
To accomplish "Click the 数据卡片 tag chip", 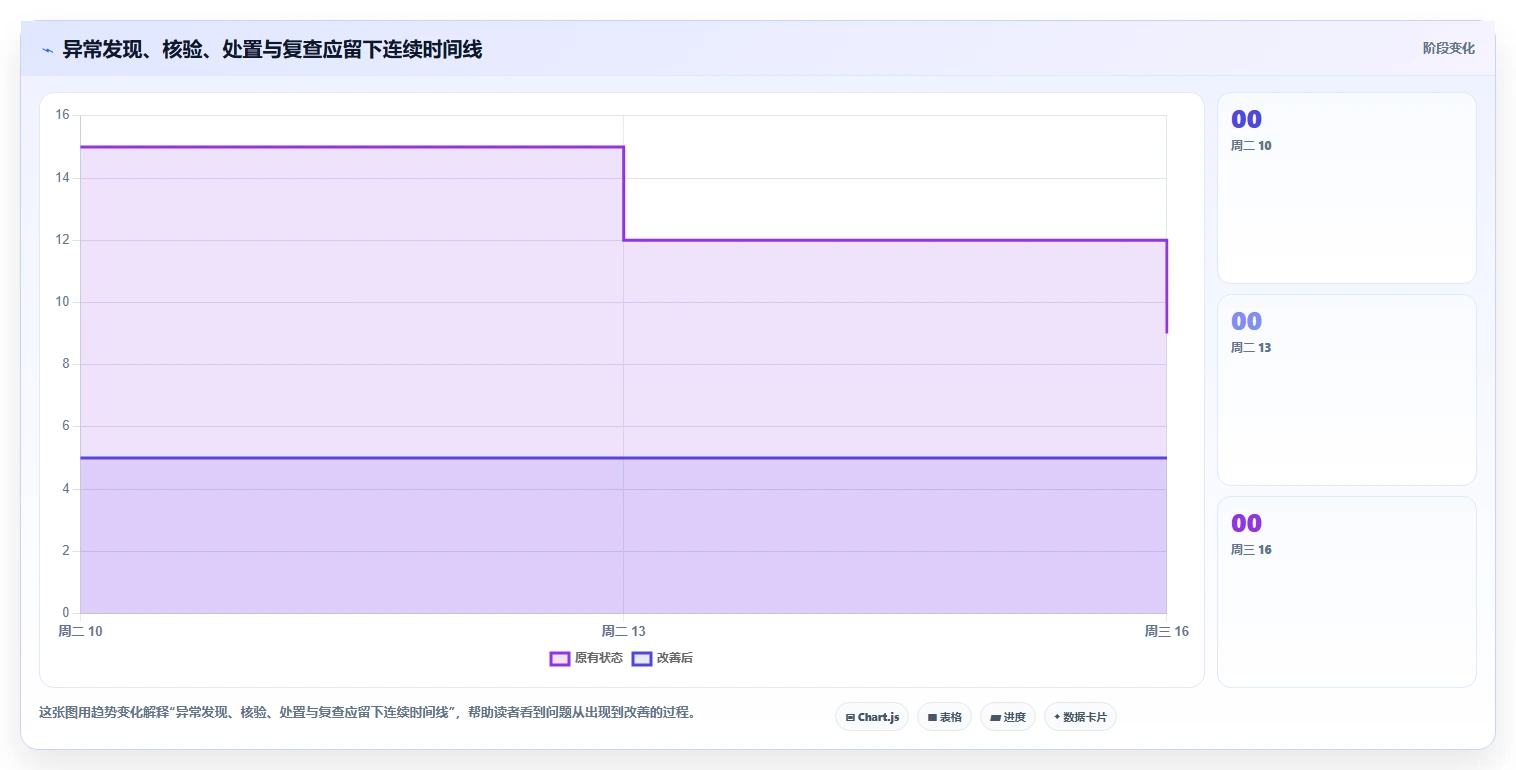I will pos(1080,717).
